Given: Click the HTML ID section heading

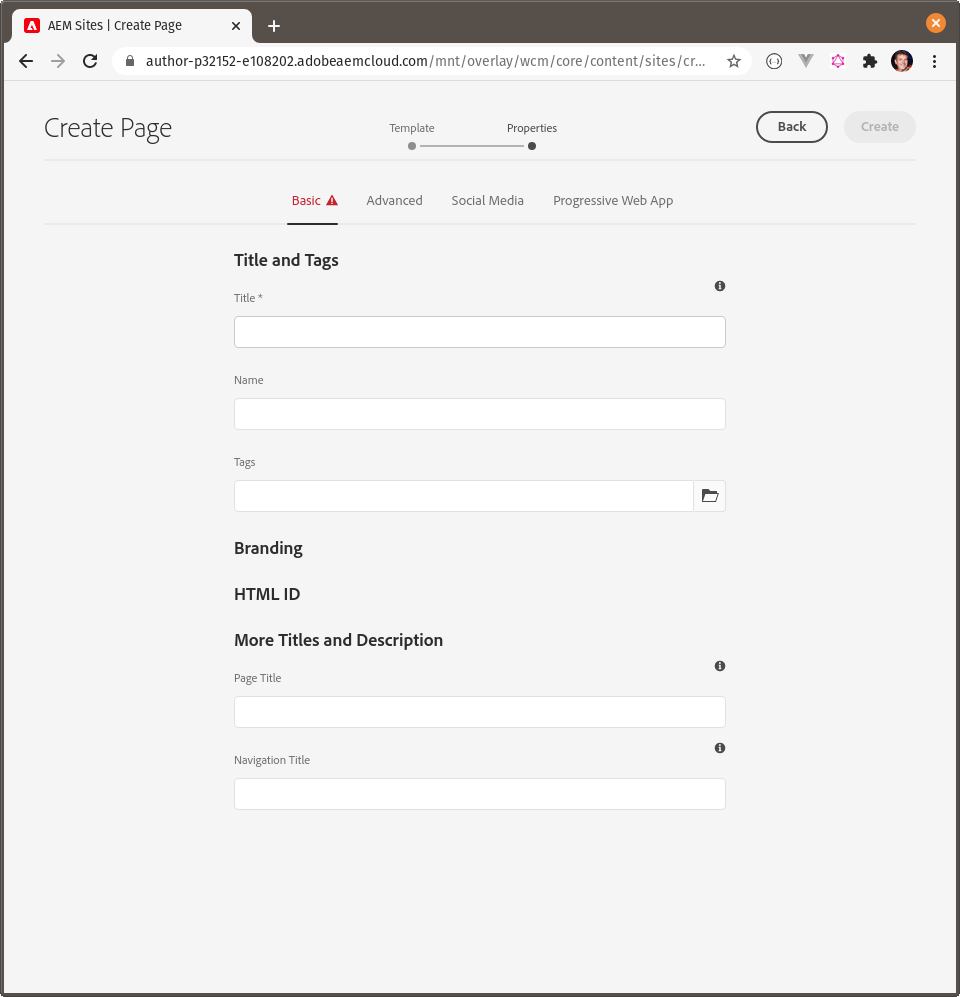Looking at the screenshot, I should (x=267, y=594).
